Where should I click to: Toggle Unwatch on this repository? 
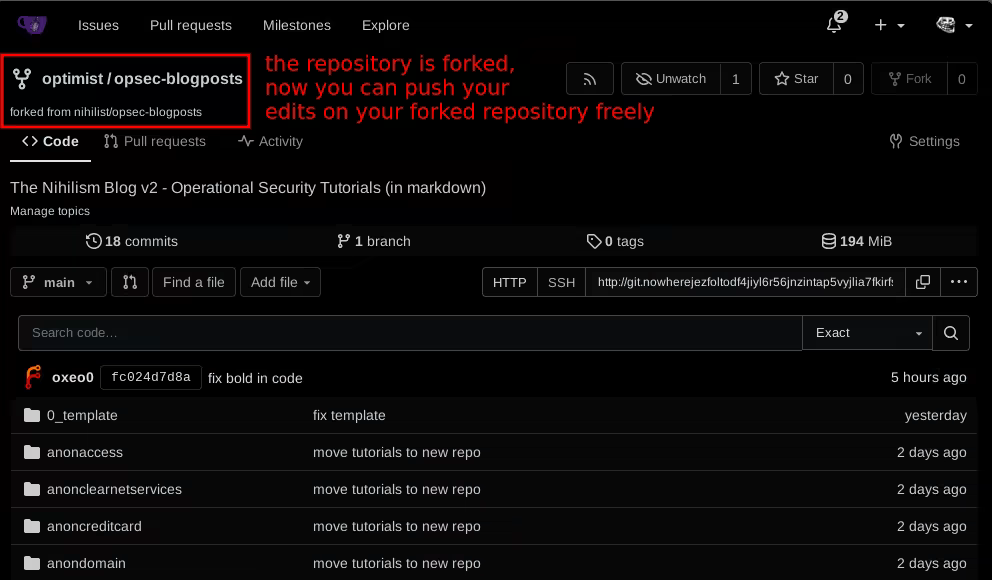click(x=670, y=79)
